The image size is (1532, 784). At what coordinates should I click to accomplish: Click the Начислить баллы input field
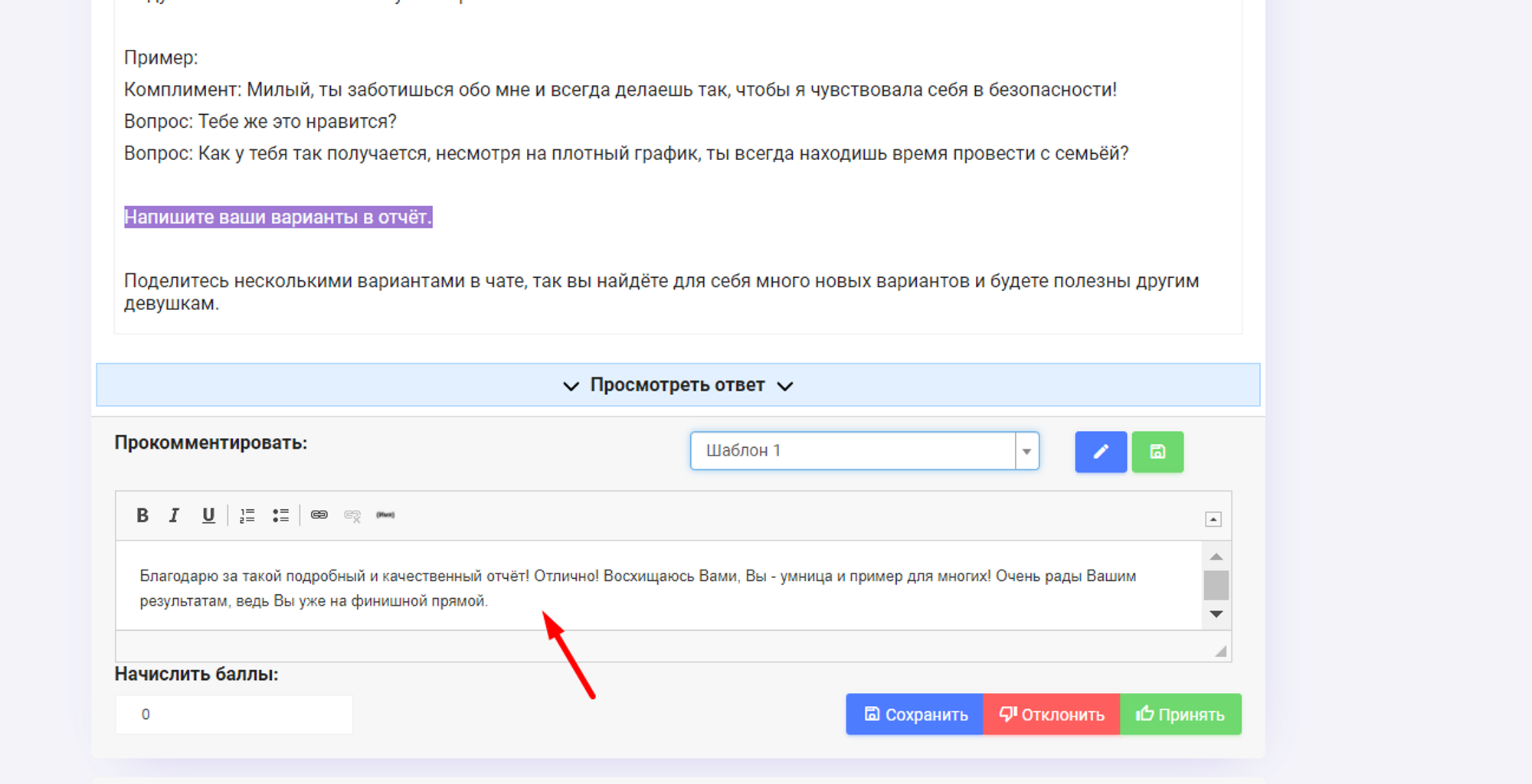coord(234,714)
